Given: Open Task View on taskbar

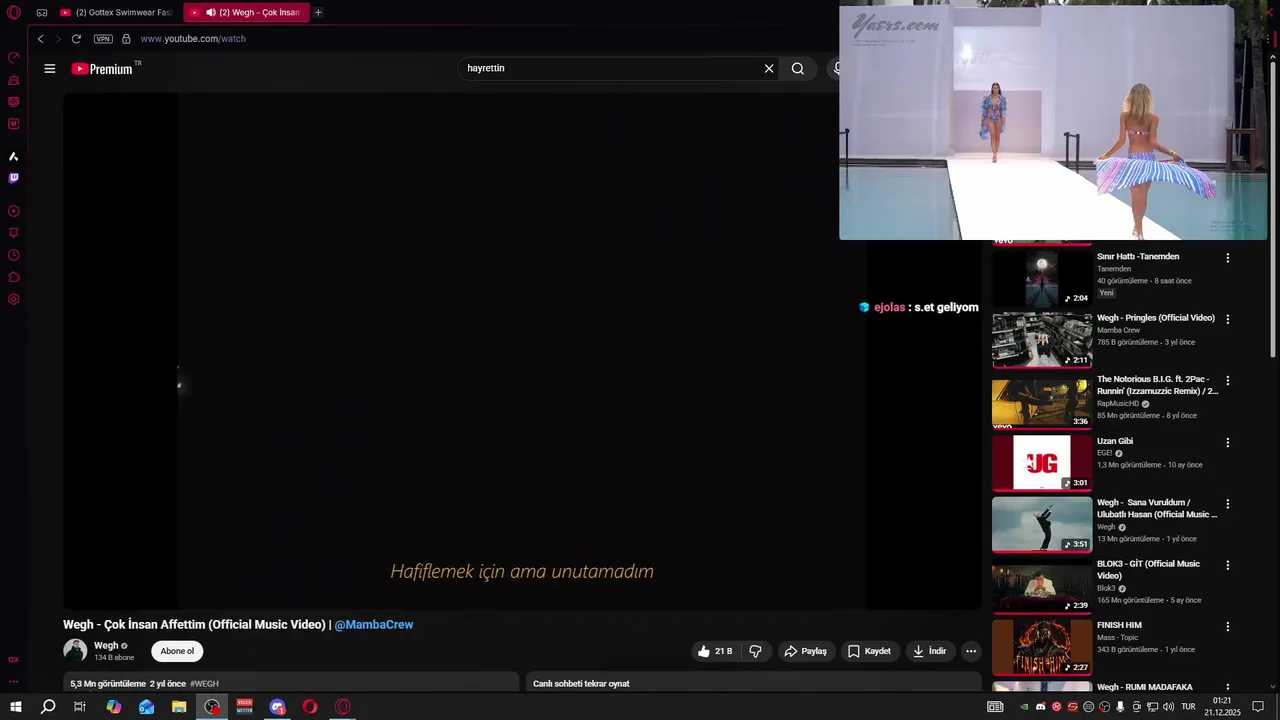Looking at the screenshot, I should click(80, 707).
